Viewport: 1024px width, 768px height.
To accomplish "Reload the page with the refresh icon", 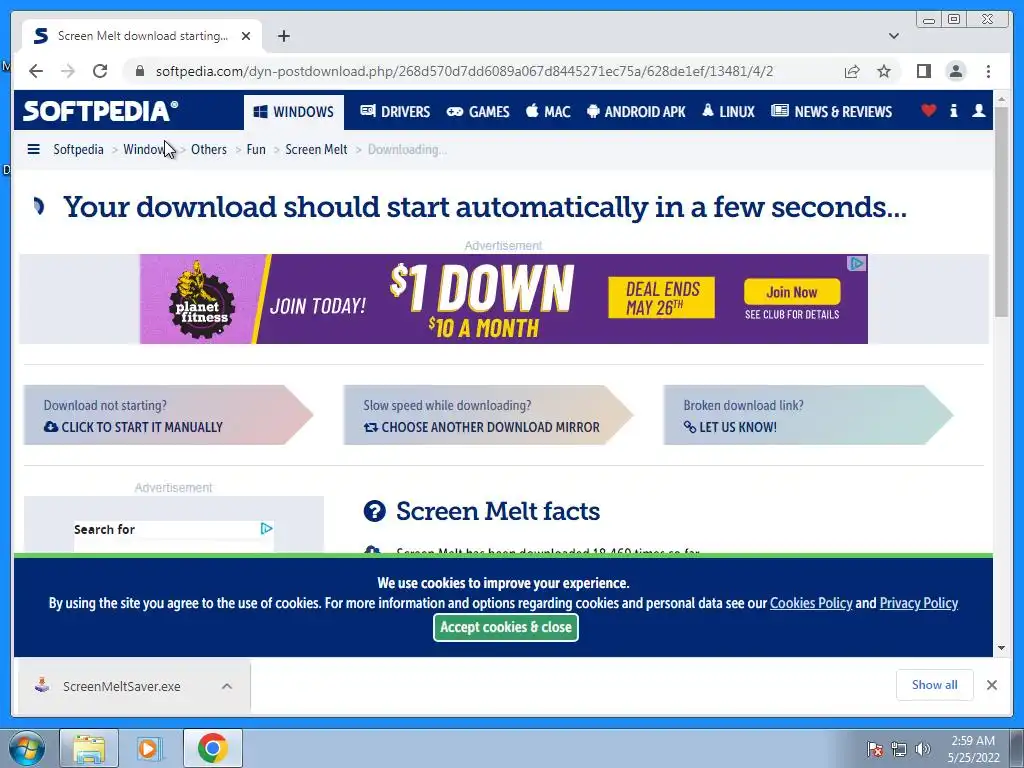I will [x=99, y=71].
